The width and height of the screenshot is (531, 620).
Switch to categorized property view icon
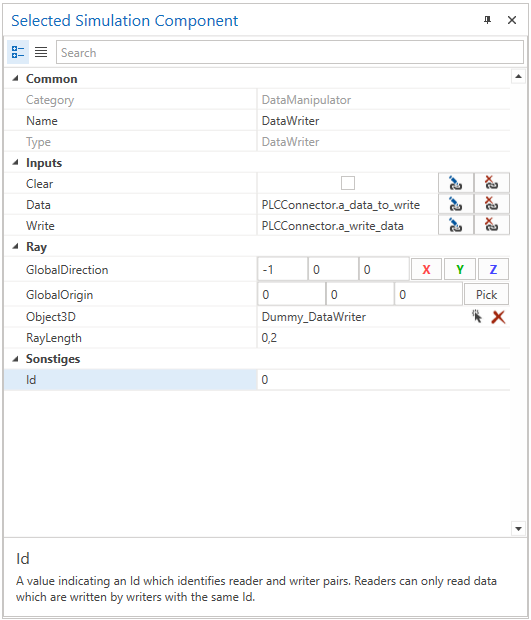pos(18,52)
